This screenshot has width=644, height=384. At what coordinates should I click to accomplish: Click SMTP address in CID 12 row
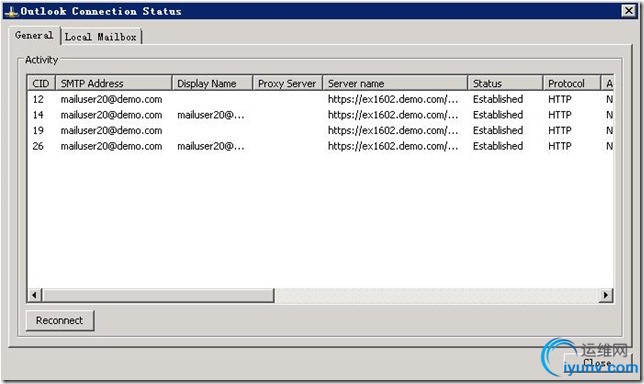click(111, 99)
